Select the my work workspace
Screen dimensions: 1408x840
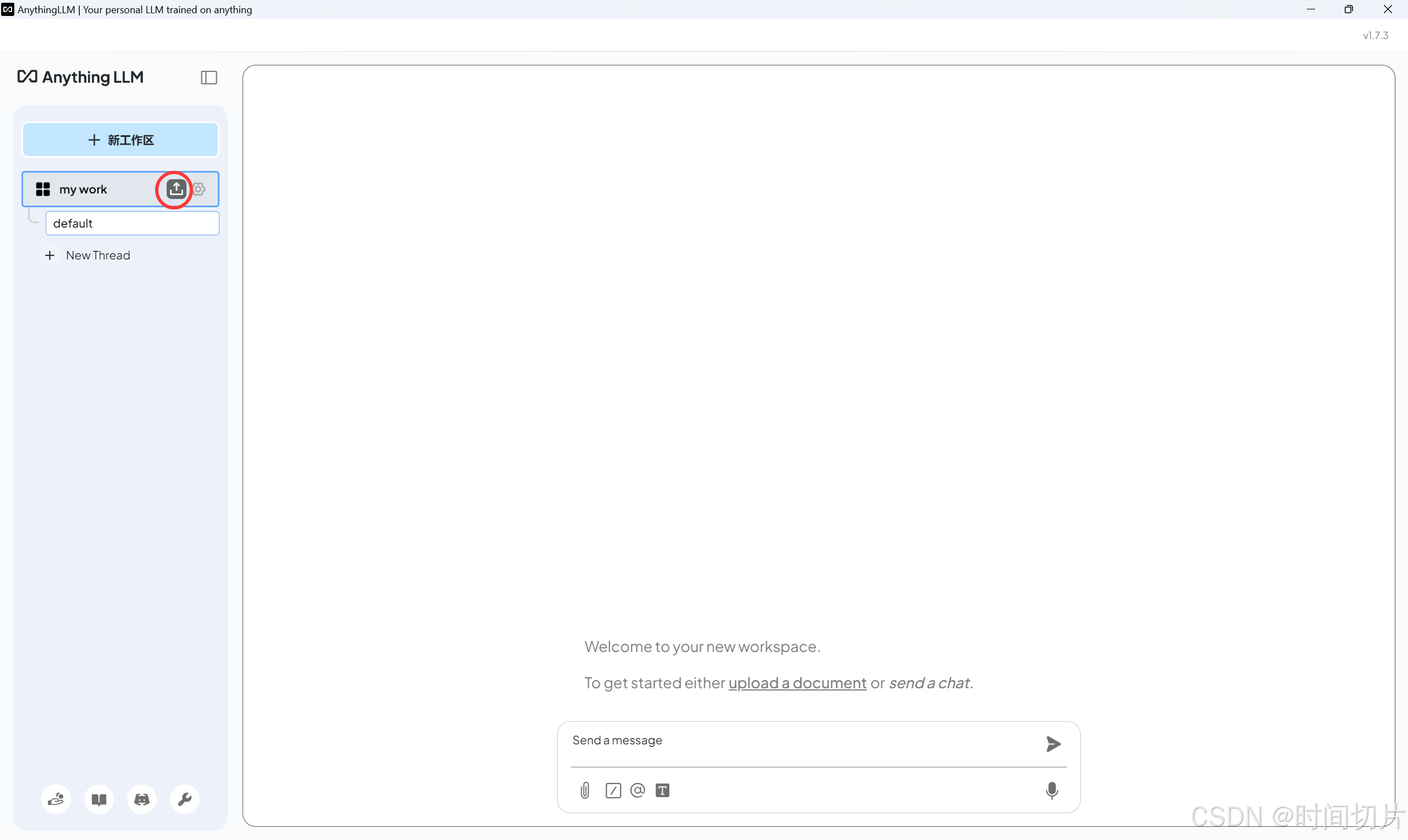click(x=83, y=190)
